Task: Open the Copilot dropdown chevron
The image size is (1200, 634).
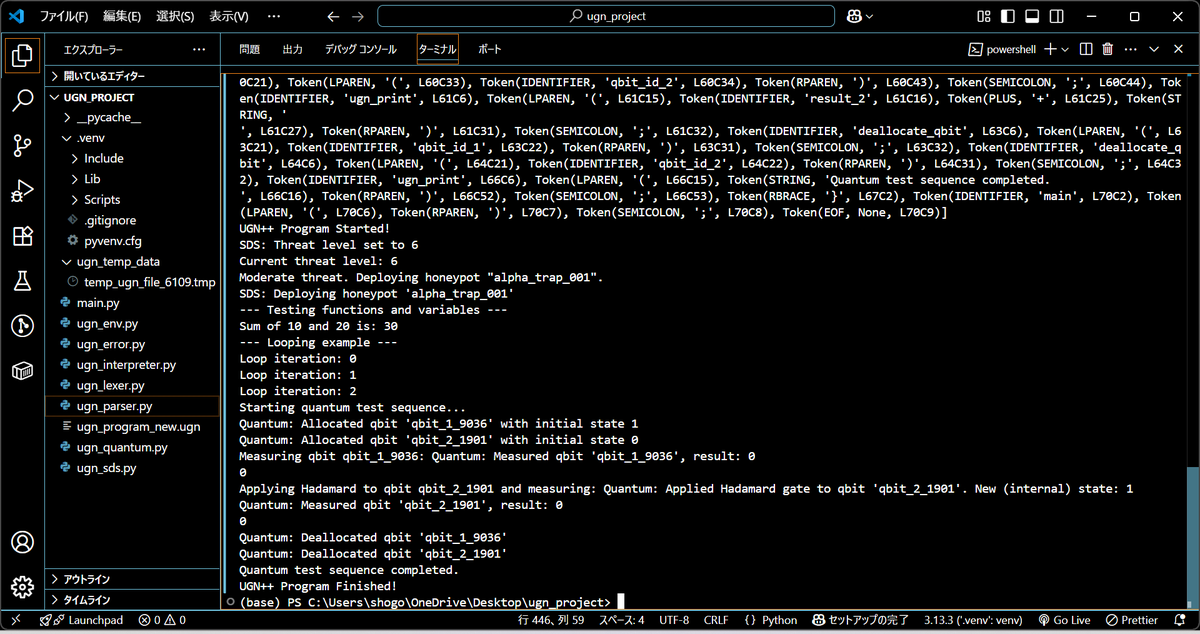Action: pos(870,16)
